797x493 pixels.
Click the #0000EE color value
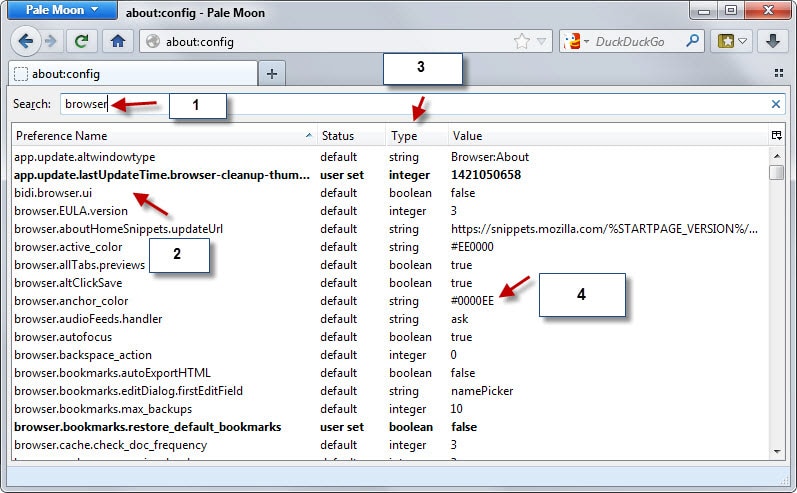pos(472,301)
